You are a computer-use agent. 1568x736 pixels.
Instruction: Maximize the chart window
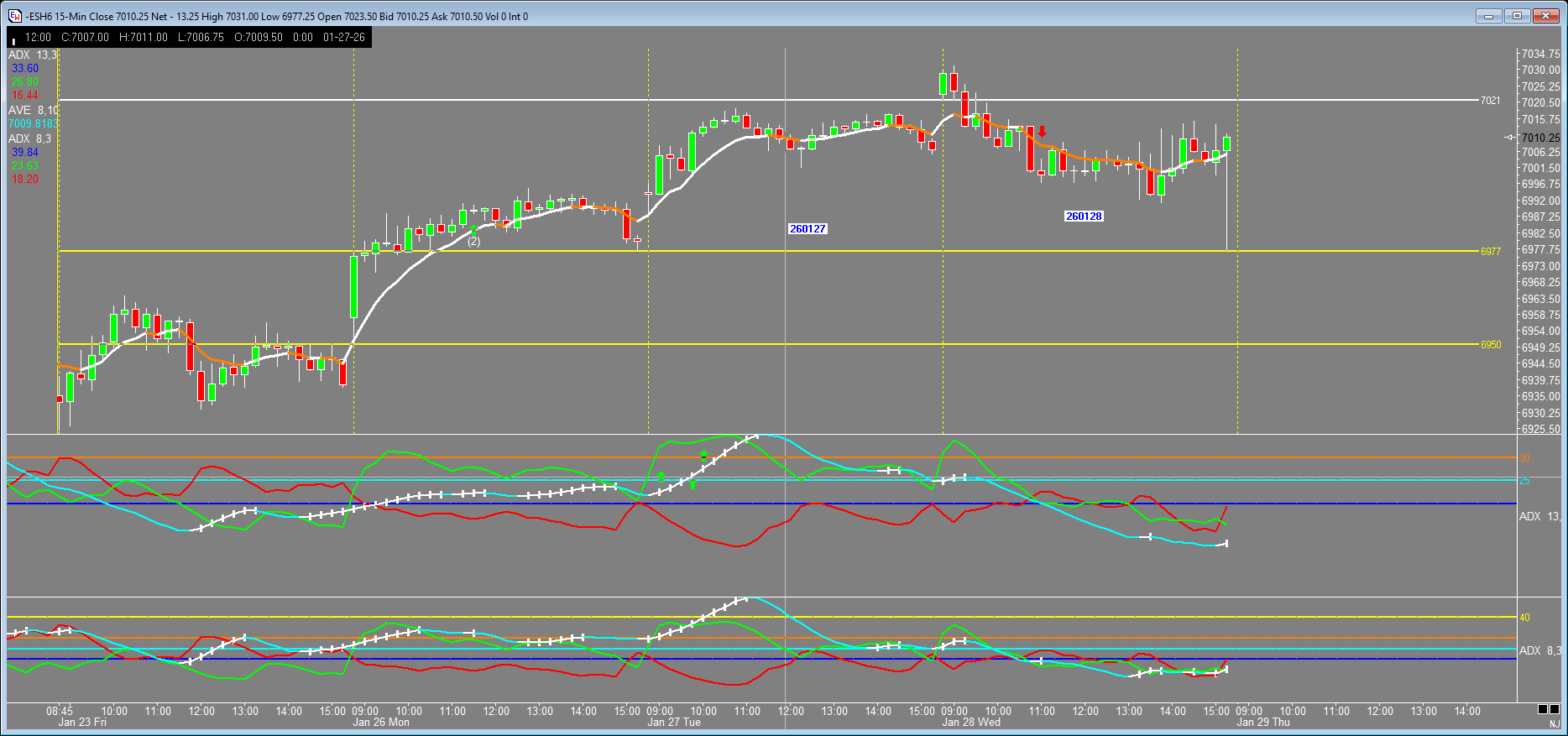point(1517,16)
